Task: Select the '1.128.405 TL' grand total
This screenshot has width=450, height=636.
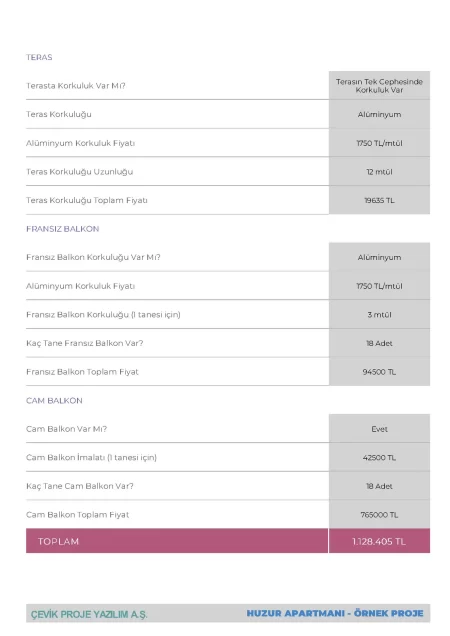Action: pos(379,541)
